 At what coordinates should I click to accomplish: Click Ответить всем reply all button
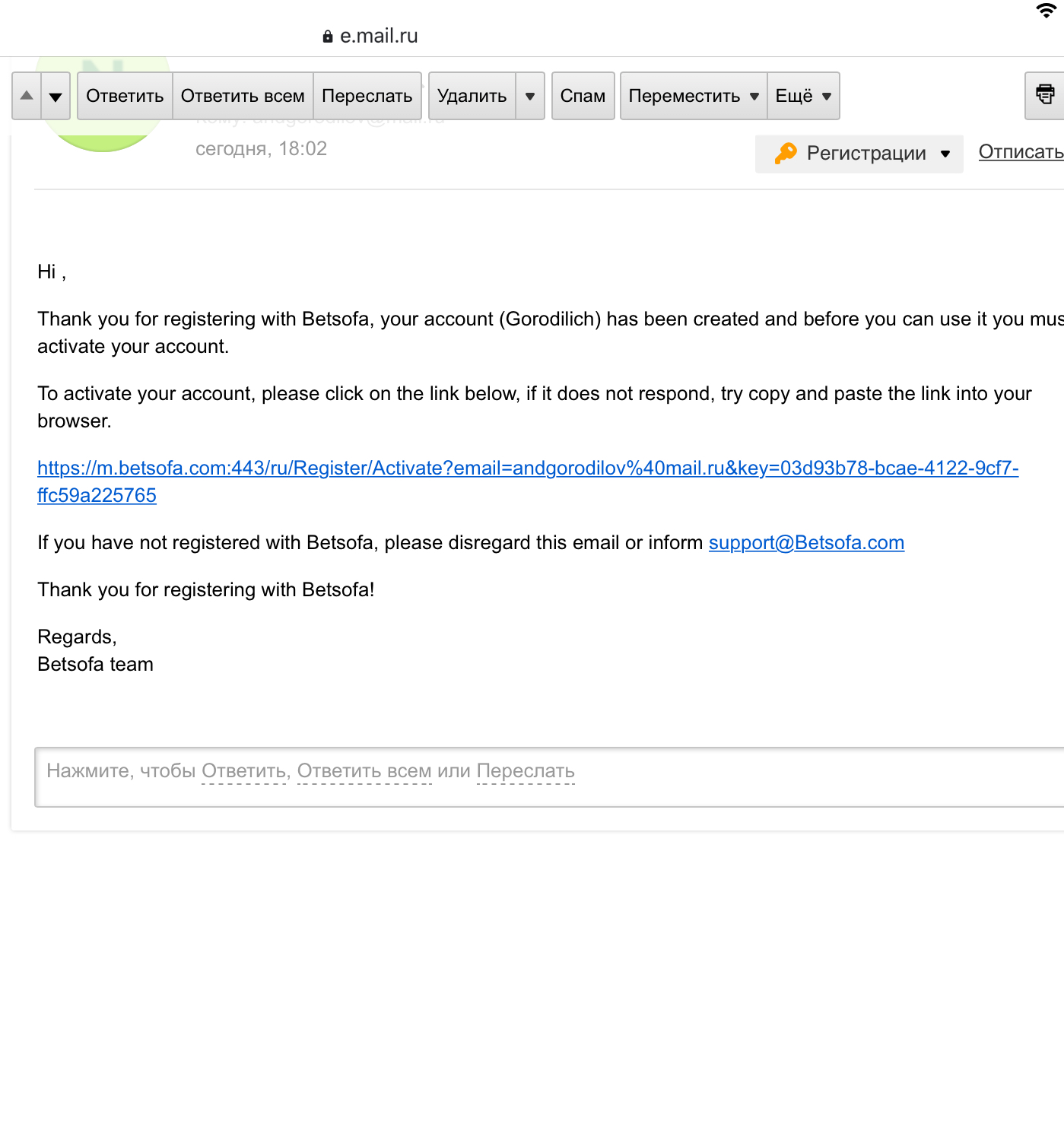243,96
